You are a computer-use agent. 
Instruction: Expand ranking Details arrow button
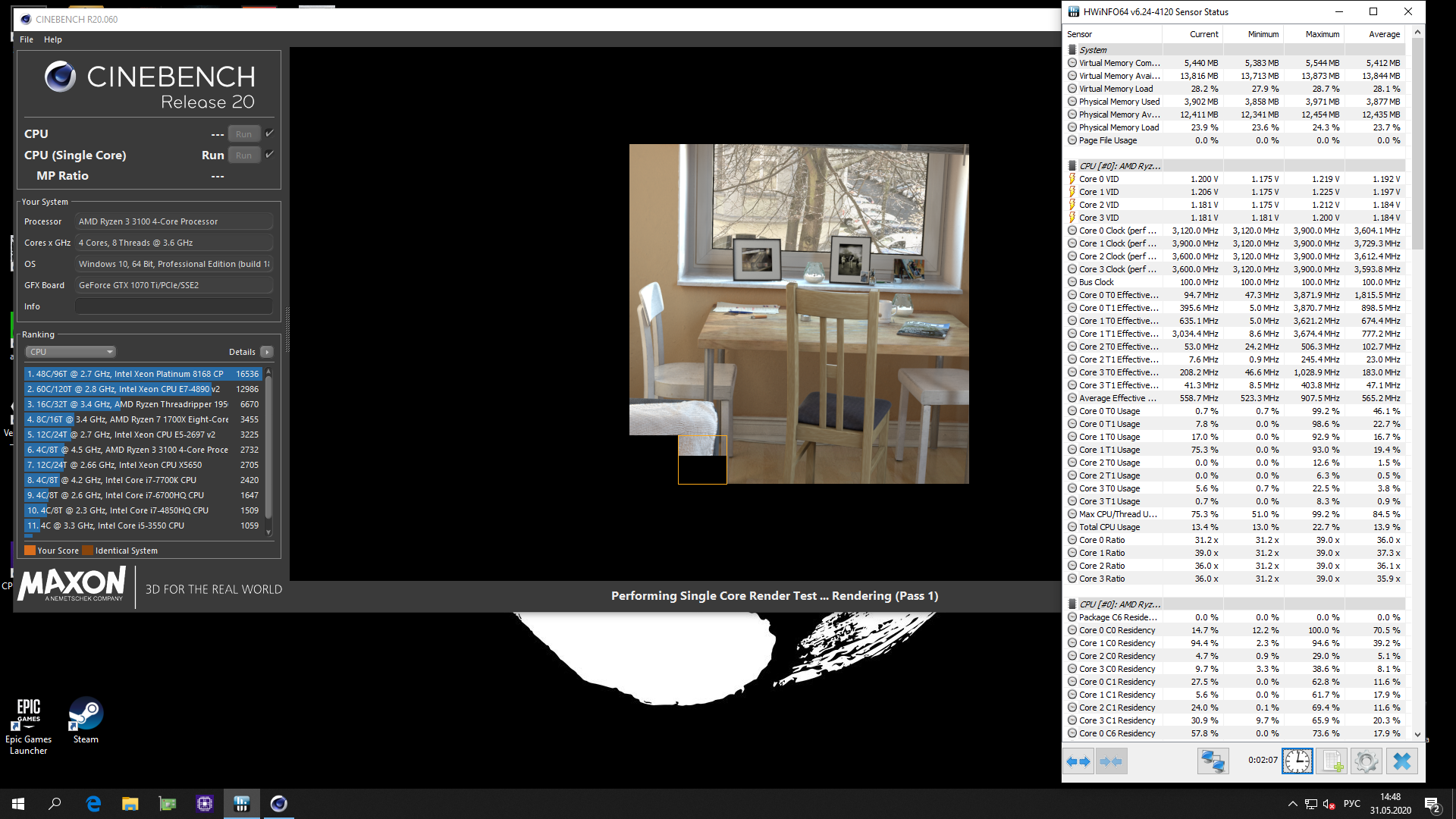(267, 352)
